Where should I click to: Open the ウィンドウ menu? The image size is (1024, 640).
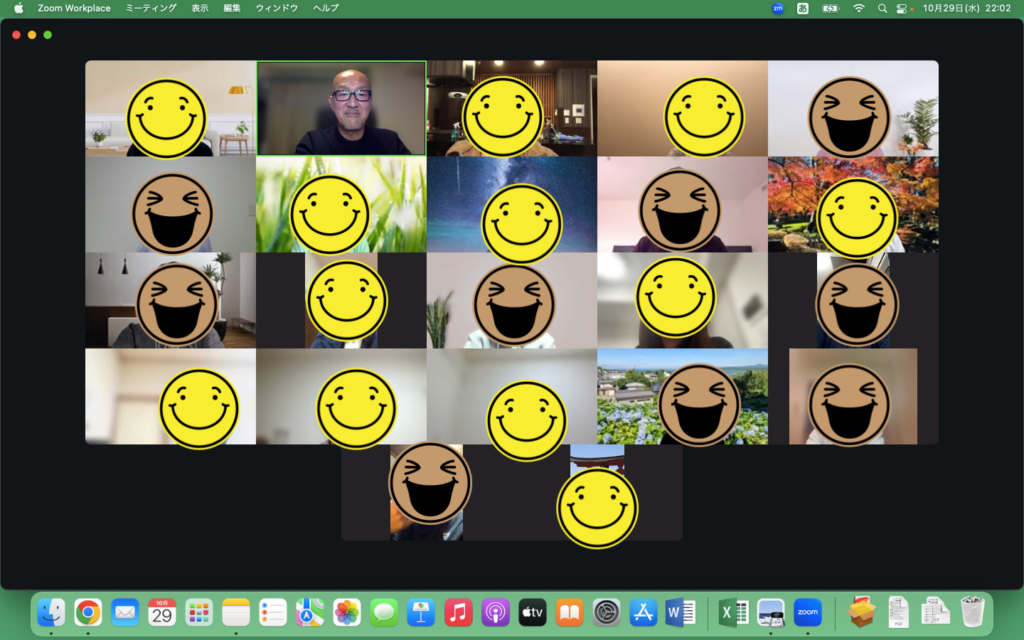tap(277, 8)
